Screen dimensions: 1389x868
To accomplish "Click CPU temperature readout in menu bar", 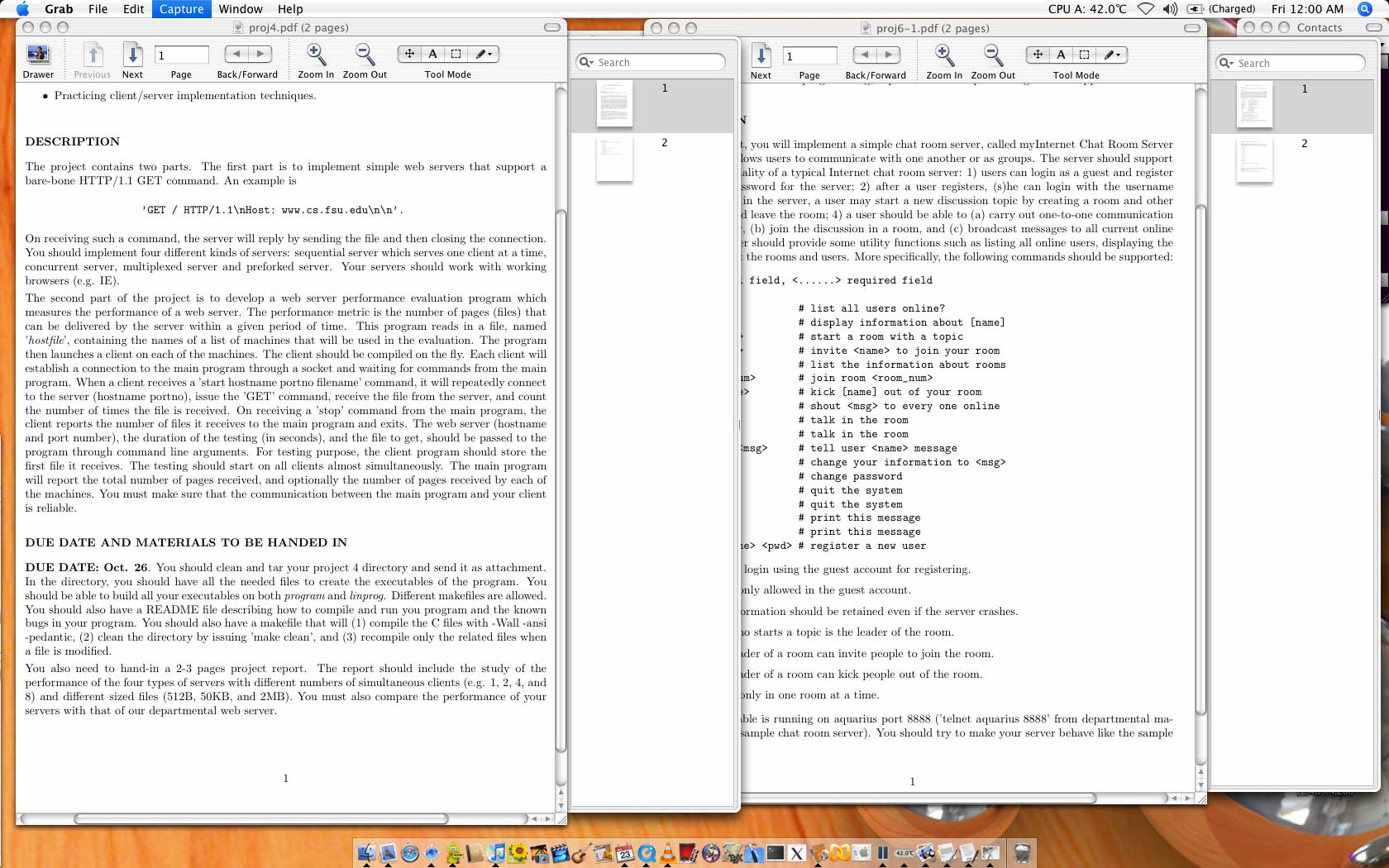I will [1087, 9].
